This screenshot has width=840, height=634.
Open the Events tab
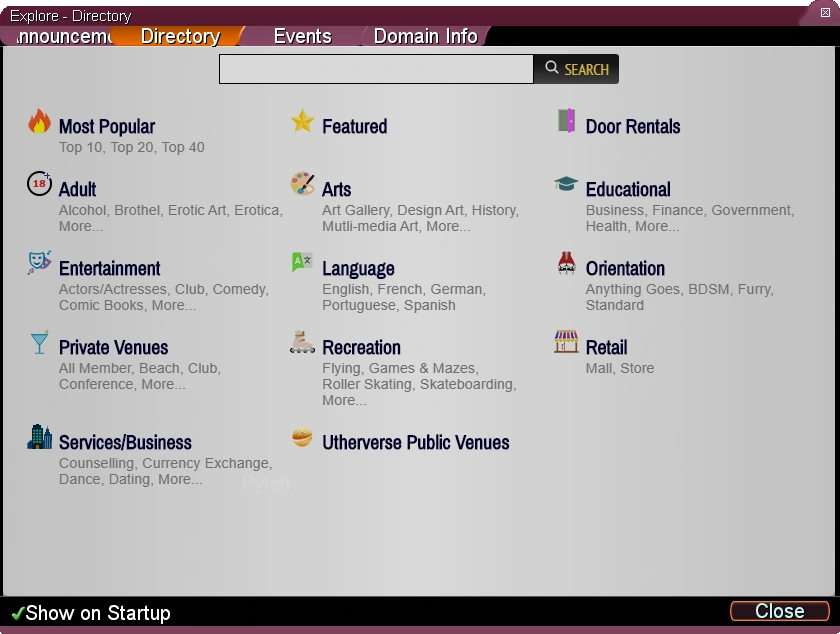point(303,36)
